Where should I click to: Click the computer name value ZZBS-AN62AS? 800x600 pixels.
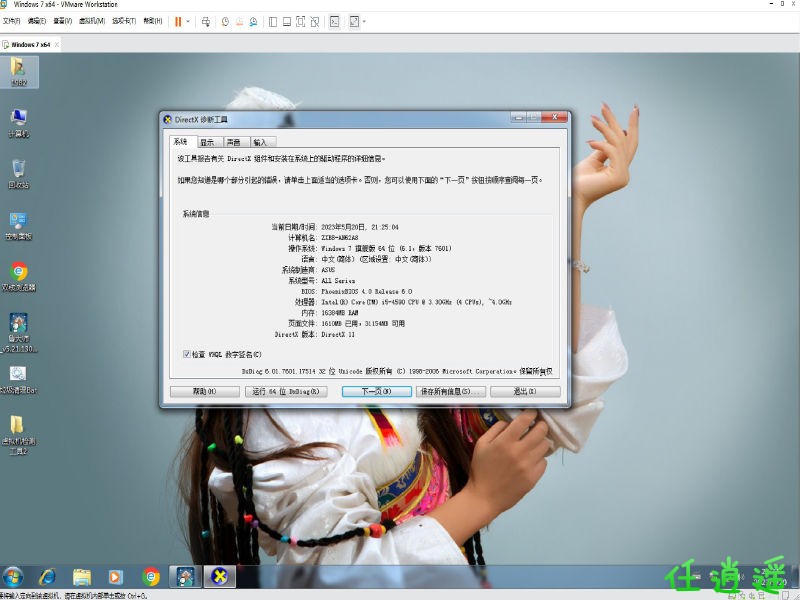coord(340,238)
